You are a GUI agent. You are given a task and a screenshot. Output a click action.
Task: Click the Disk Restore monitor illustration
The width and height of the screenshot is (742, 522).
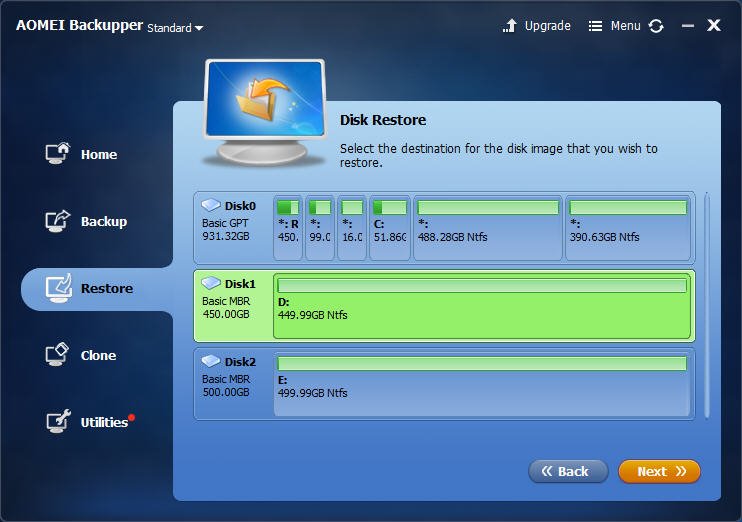265,112
